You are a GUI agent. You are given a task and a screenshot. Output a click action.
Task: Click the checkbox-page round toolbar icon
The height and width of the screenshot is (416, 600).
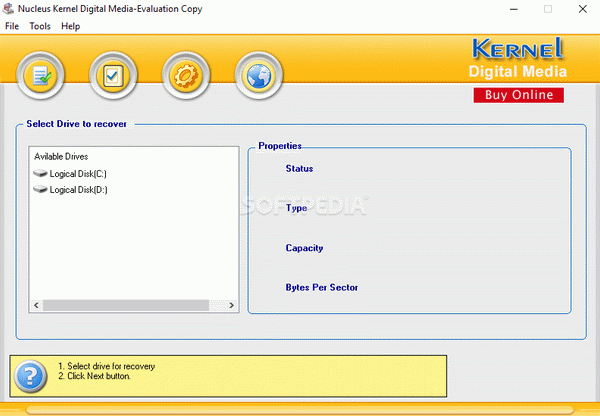113,75
